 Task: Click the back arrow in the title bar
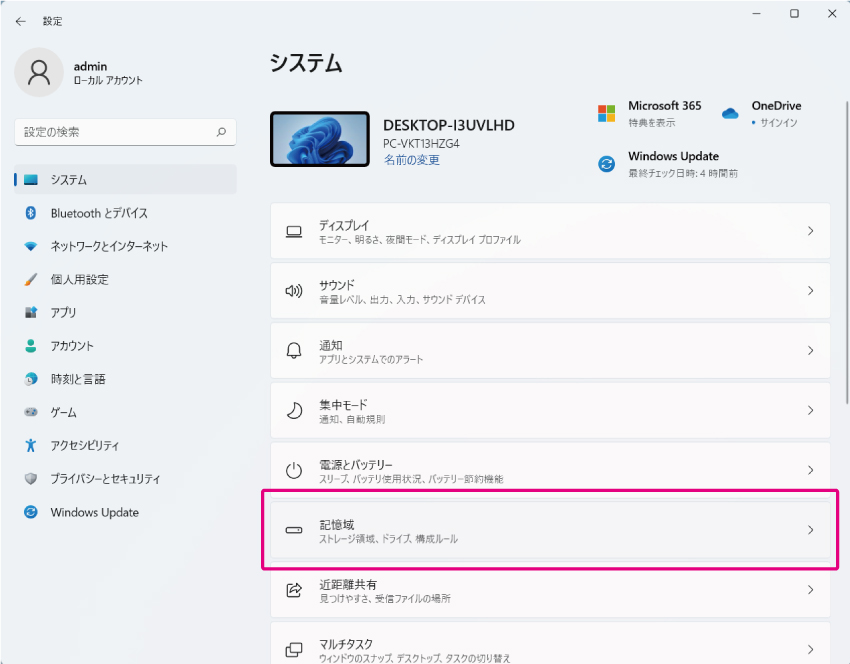[x=21, y=21]
